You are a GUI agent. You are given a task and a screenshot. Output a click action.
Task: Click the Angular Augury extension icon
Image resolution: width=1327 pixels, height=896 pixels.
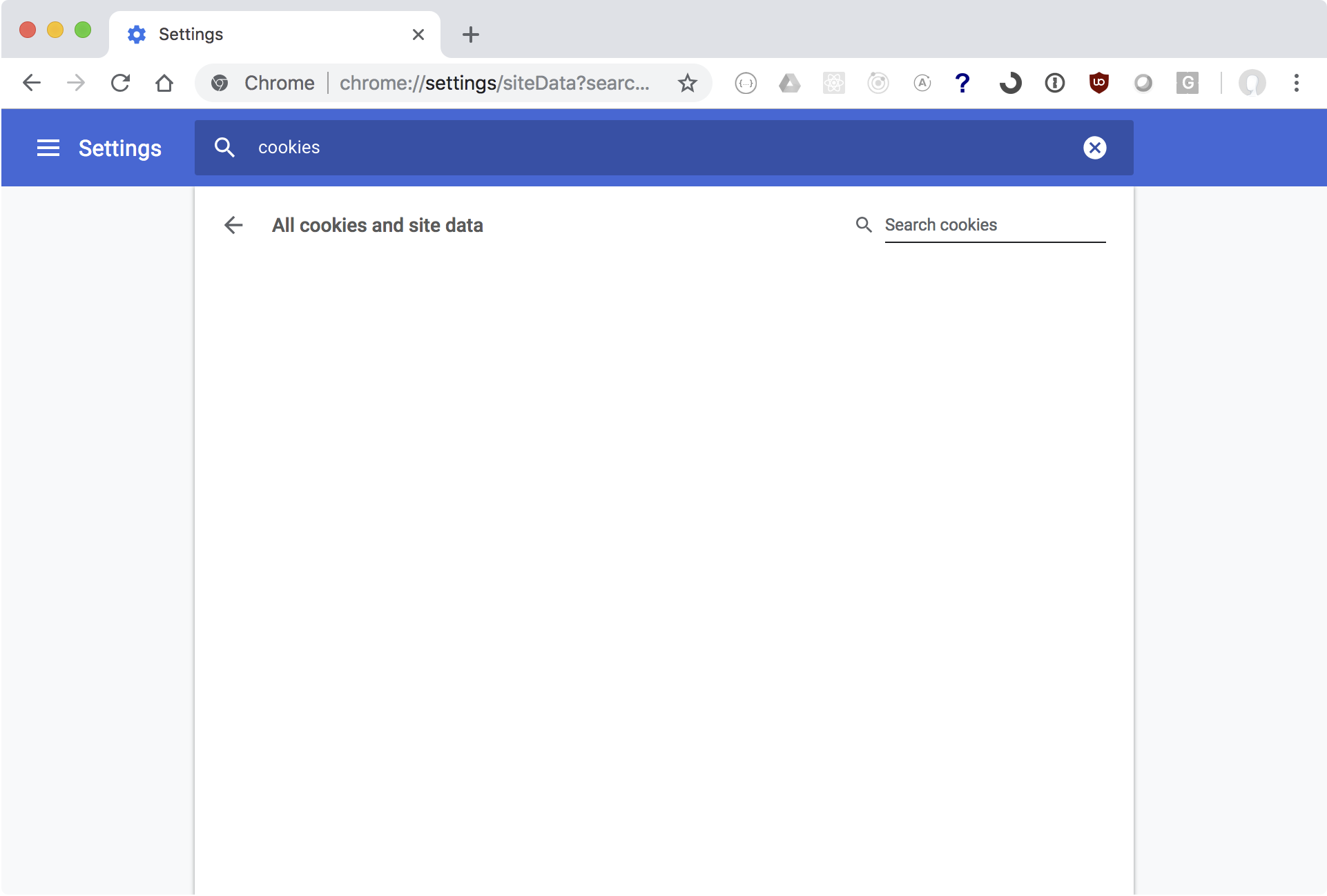tap(922, 84)
